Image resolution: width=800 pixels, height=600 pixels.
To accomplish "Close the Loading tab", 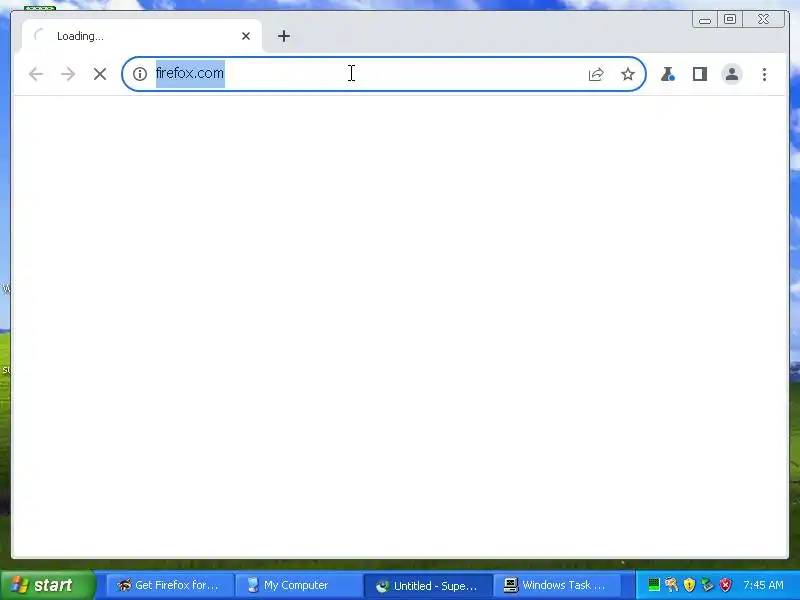I will [246, 36].
